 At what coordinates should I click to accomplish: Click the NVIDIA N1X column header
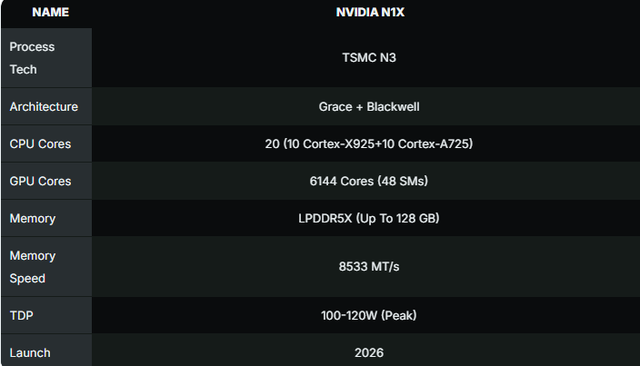coord(370,12)
